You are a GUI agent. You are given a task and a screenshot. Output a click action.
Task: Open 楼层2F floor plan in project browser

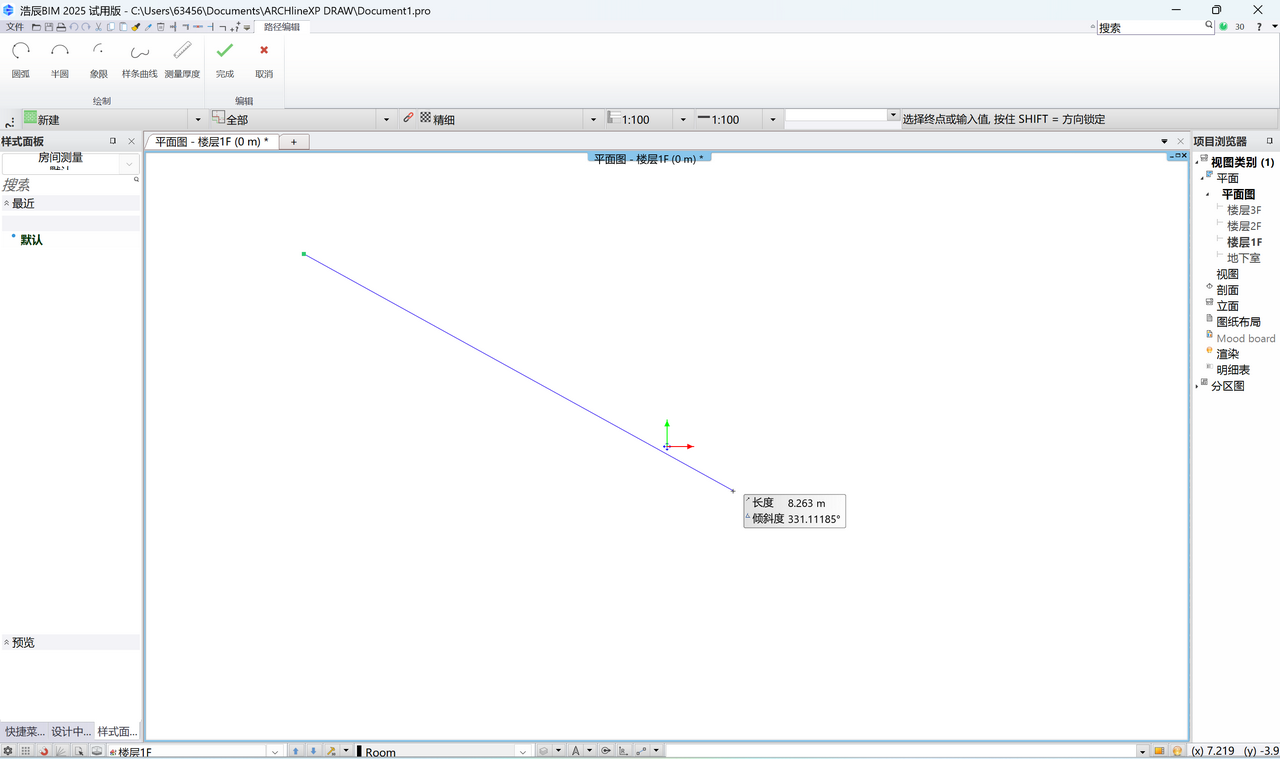click(1243, 226)
